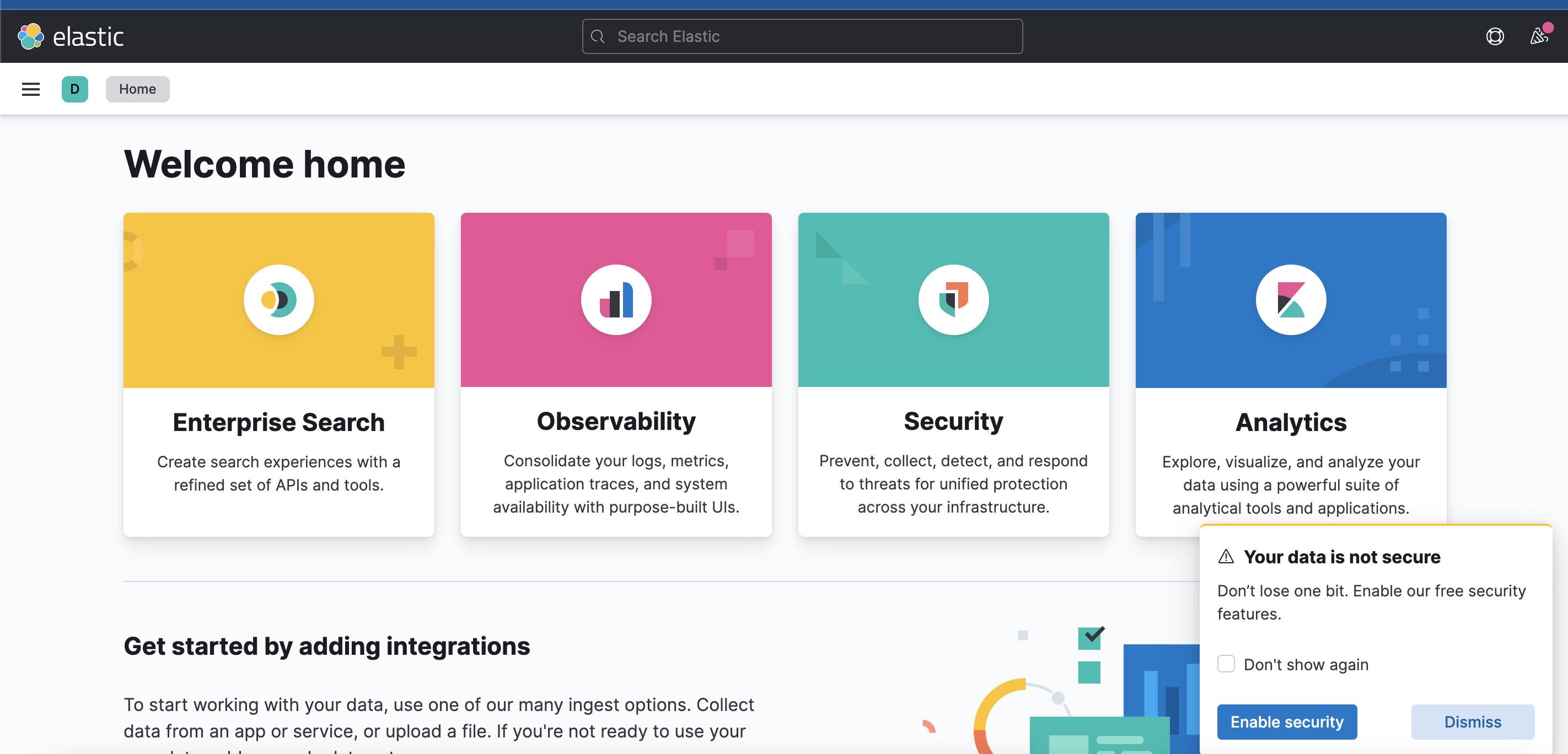Dismiss the security warning
1568x754 pixels.
1473,721
